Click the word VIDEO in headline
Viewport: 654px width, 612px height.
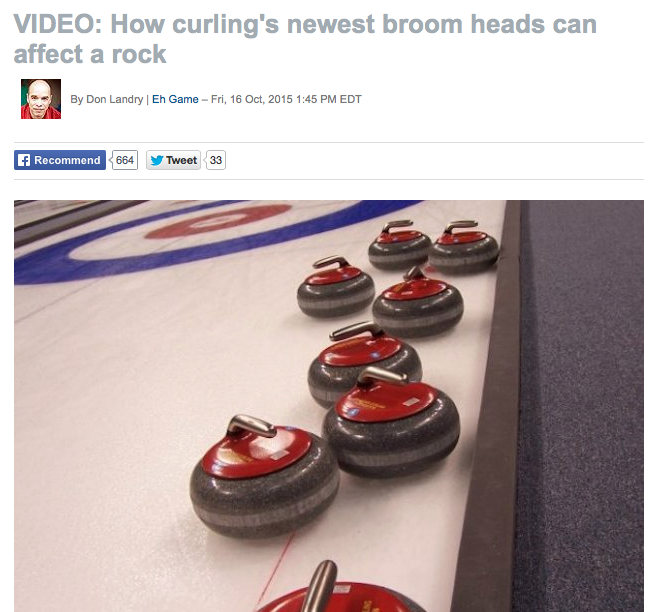[x=58, y=24]
